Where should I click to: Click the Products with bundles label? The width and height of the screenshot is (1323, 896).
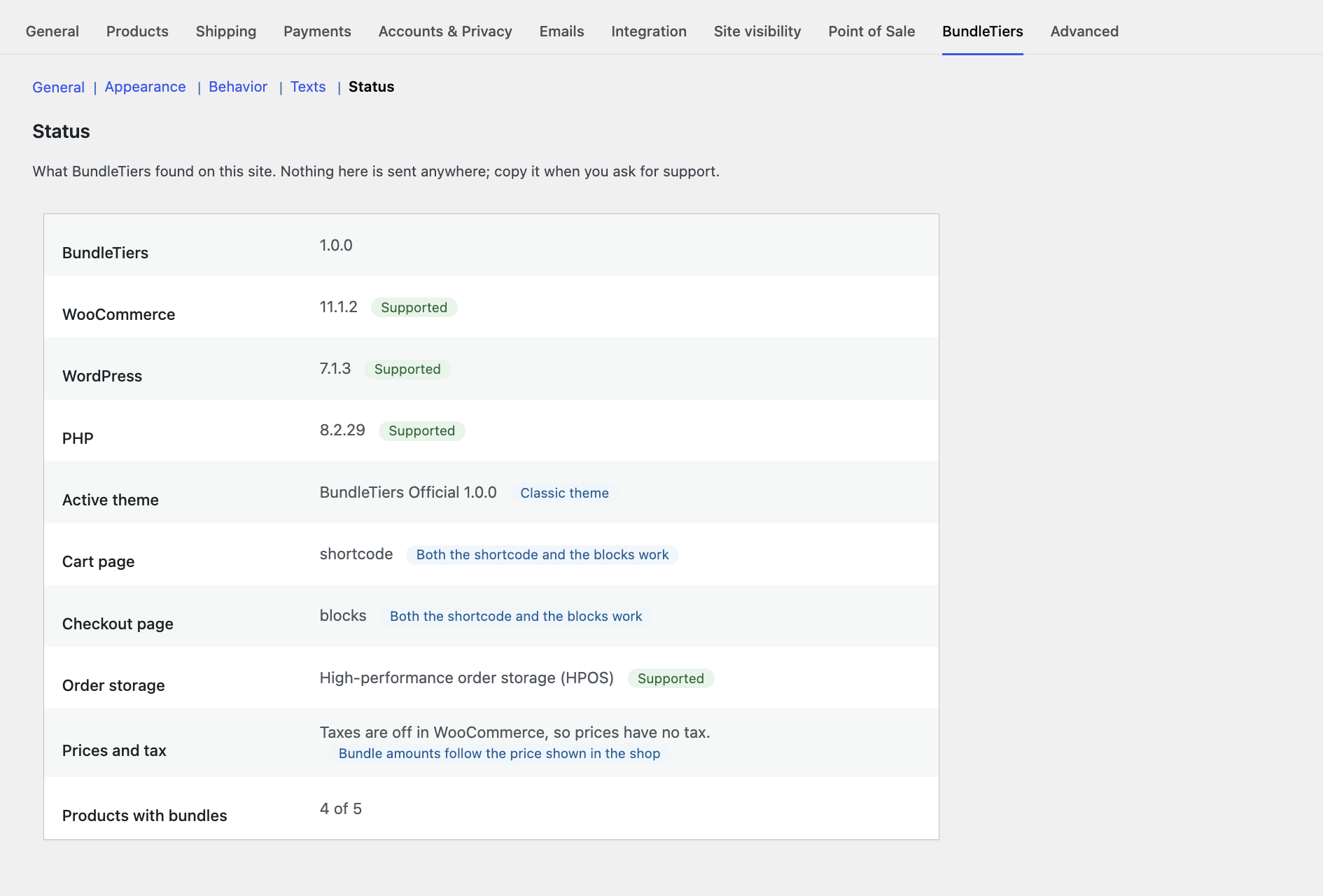[144, 815]
